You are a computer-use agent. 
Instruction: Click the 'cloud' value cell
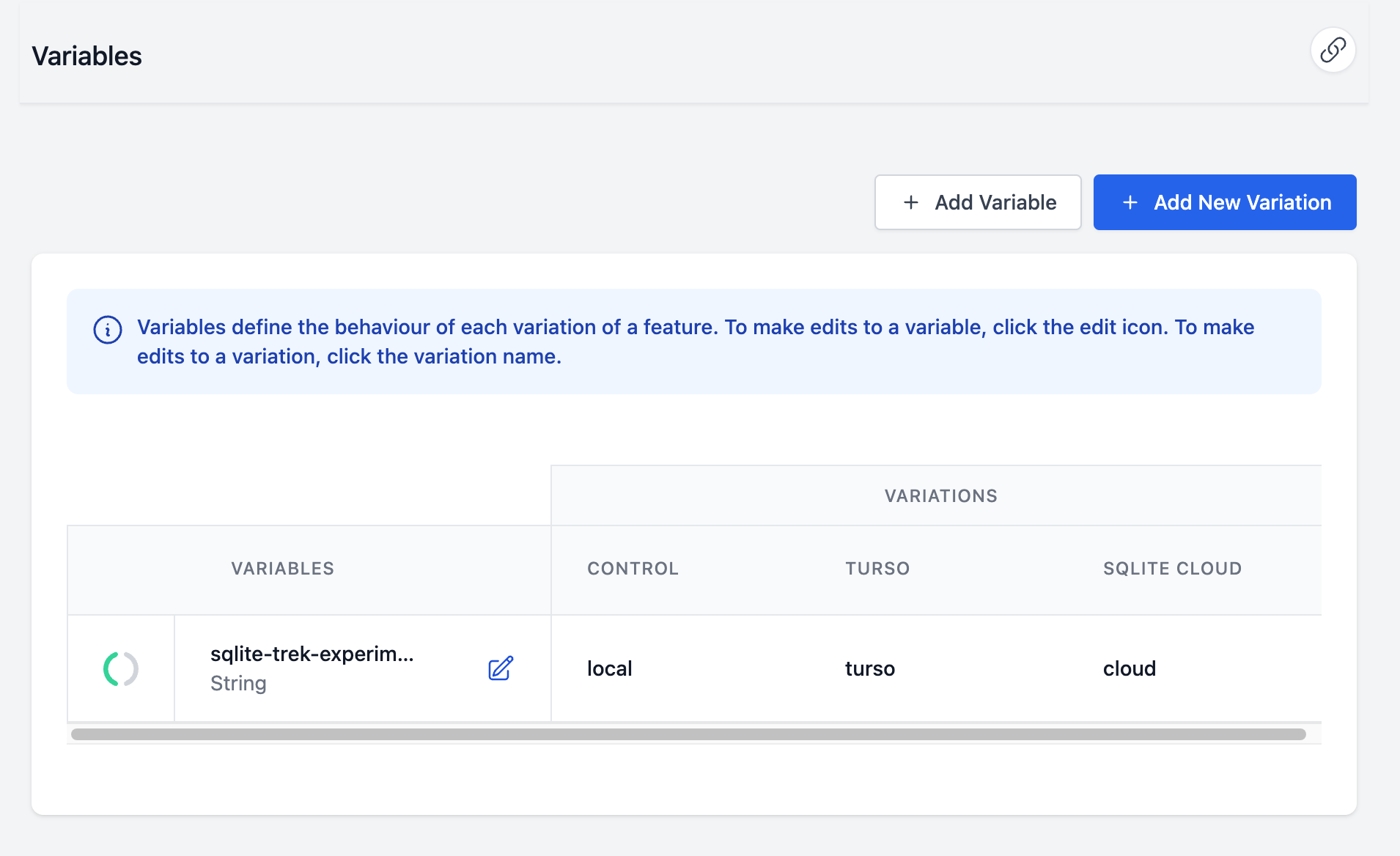(1129, 668)
